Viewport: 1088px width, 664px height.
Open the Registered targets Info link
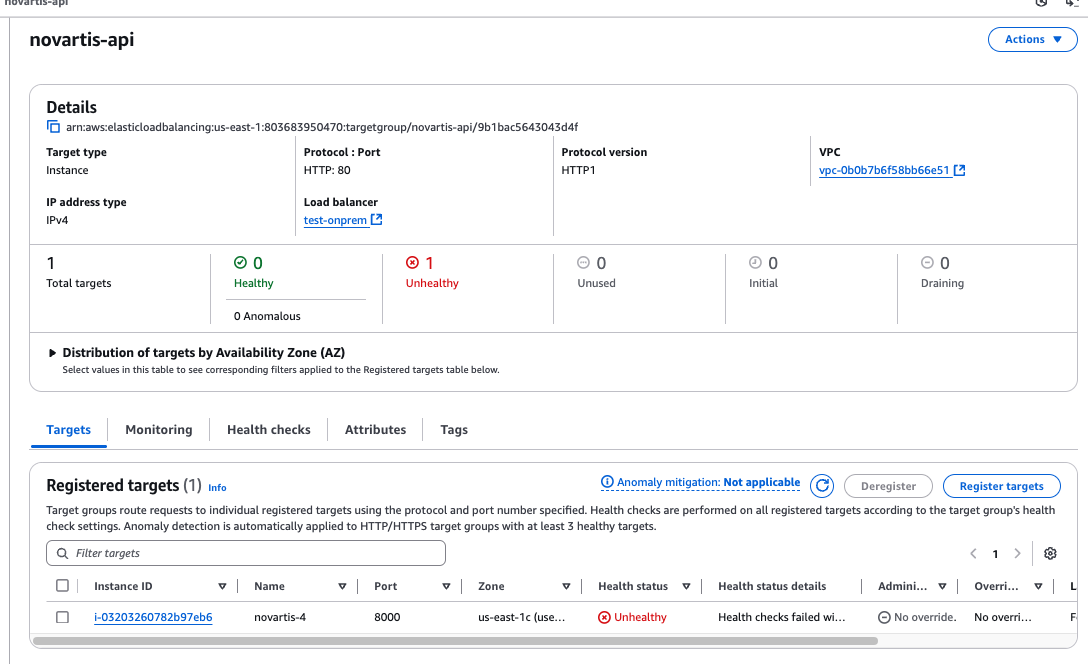coord(217,488)
